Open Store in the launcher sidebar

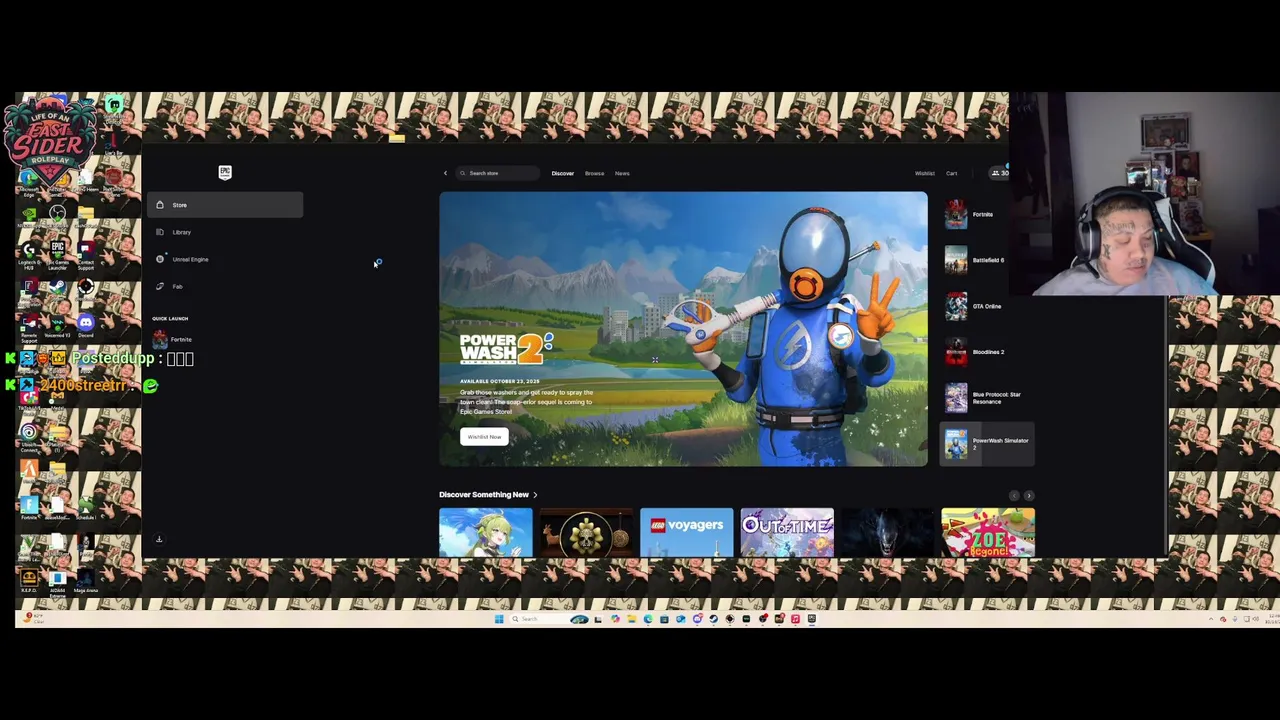pyautogui.click(x=225, y=205)
